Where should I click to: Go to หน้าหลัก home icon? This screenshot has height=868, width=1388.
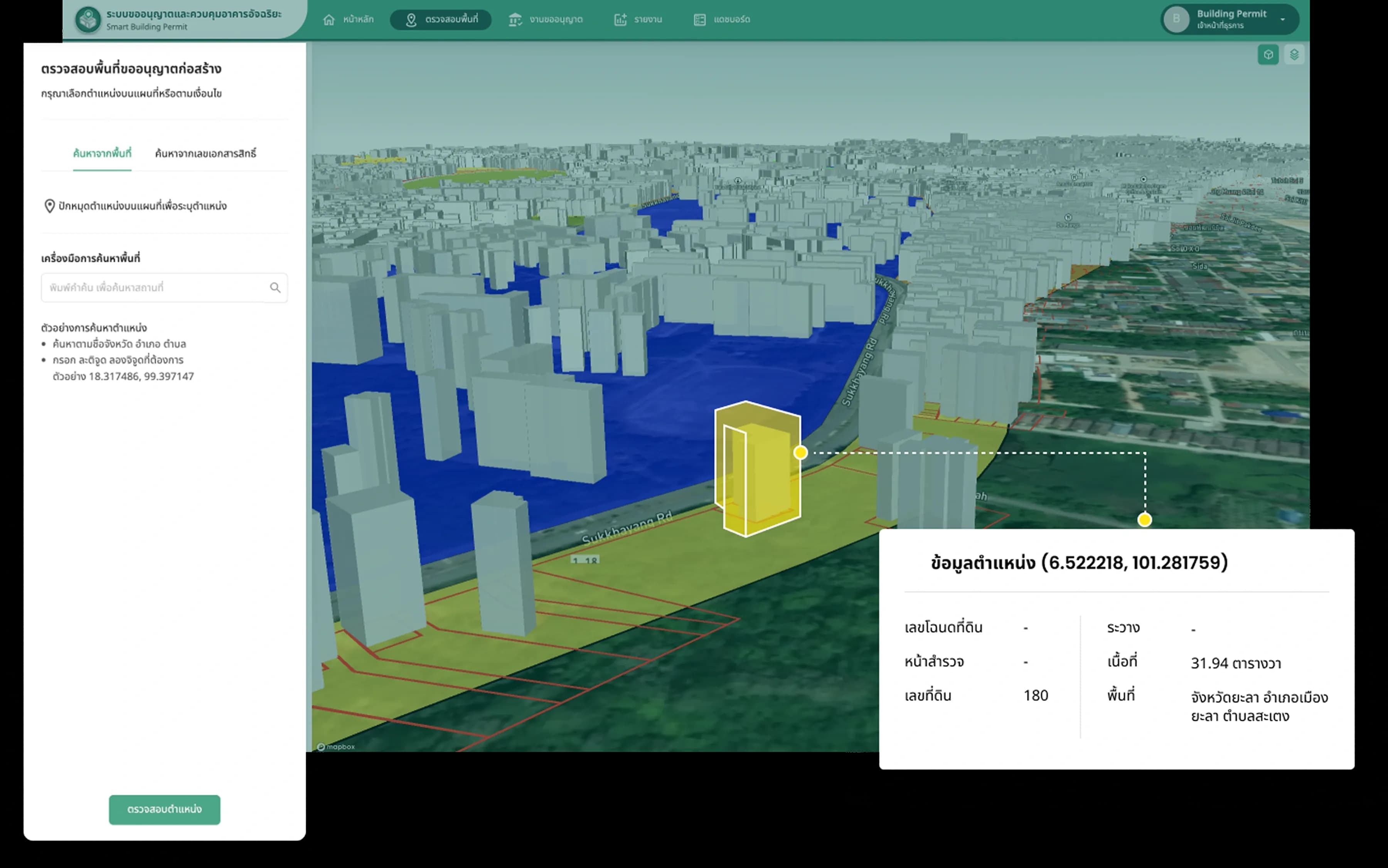coord(328,20)
